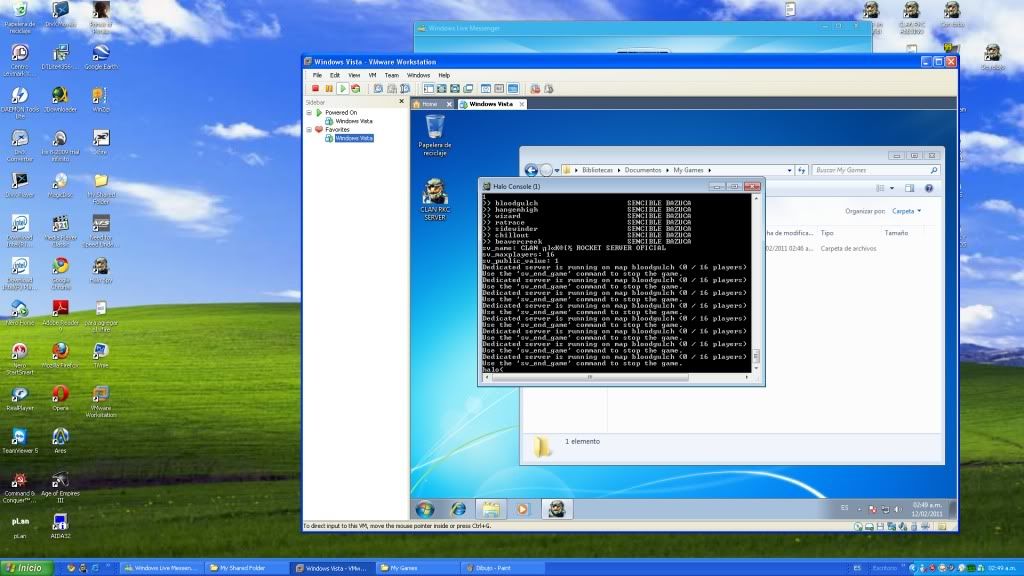Select Windows Vista under Powered On

click(354, 121)
